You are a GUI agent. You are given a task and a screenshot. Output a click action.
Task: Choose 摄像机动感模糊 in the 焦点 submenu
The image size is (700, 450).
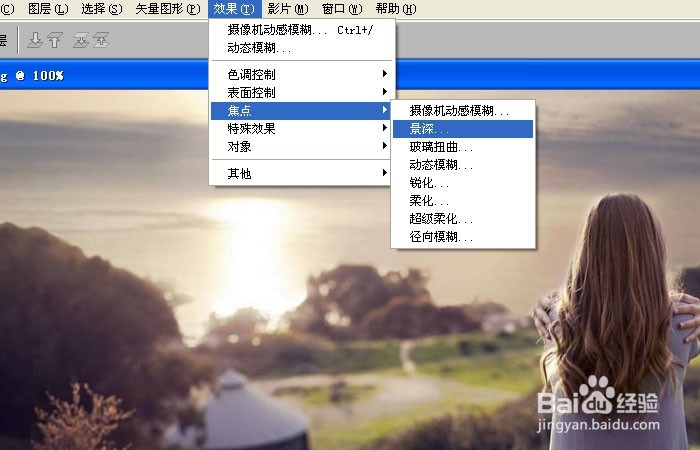coord(463,111)
